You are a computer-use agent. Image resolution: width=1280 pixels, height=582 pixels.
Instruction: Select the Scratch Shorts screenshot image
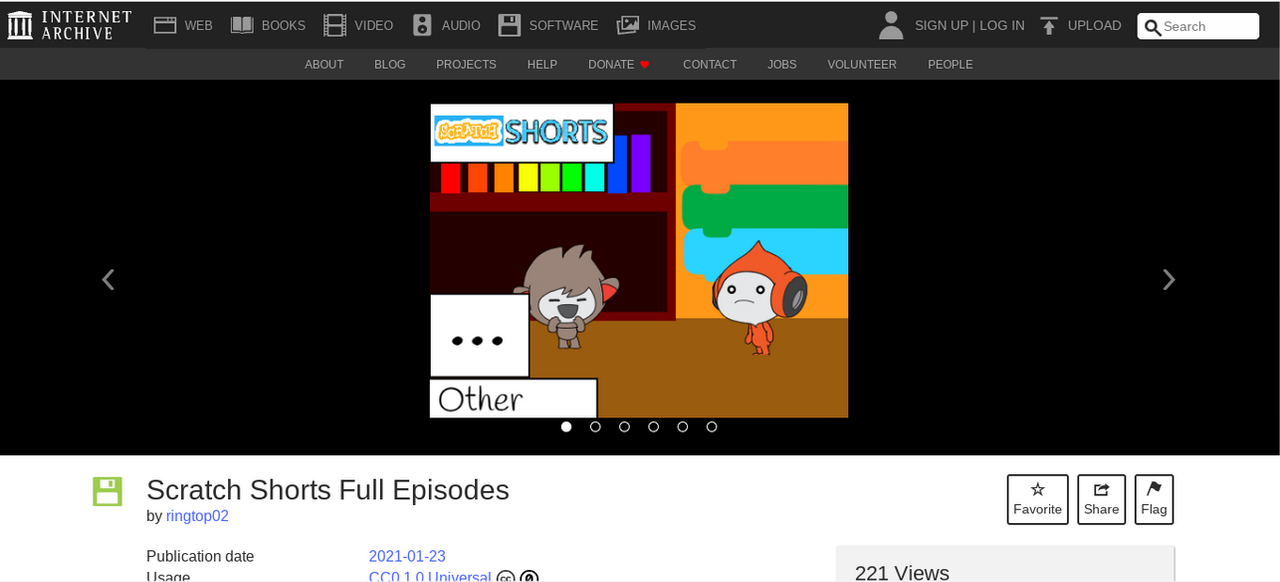tap(639, 260)
